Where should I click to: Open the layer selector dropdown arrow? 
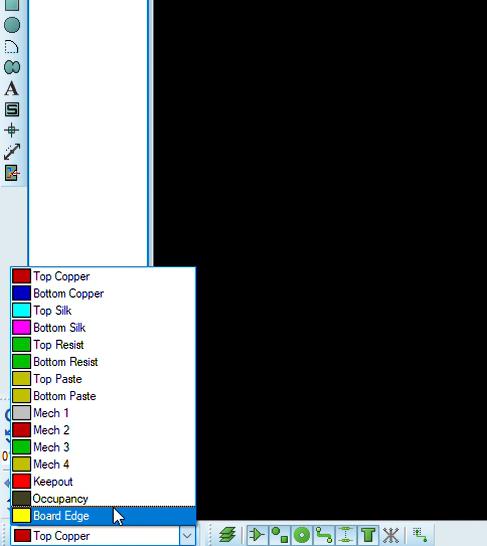tap(187, 535)
